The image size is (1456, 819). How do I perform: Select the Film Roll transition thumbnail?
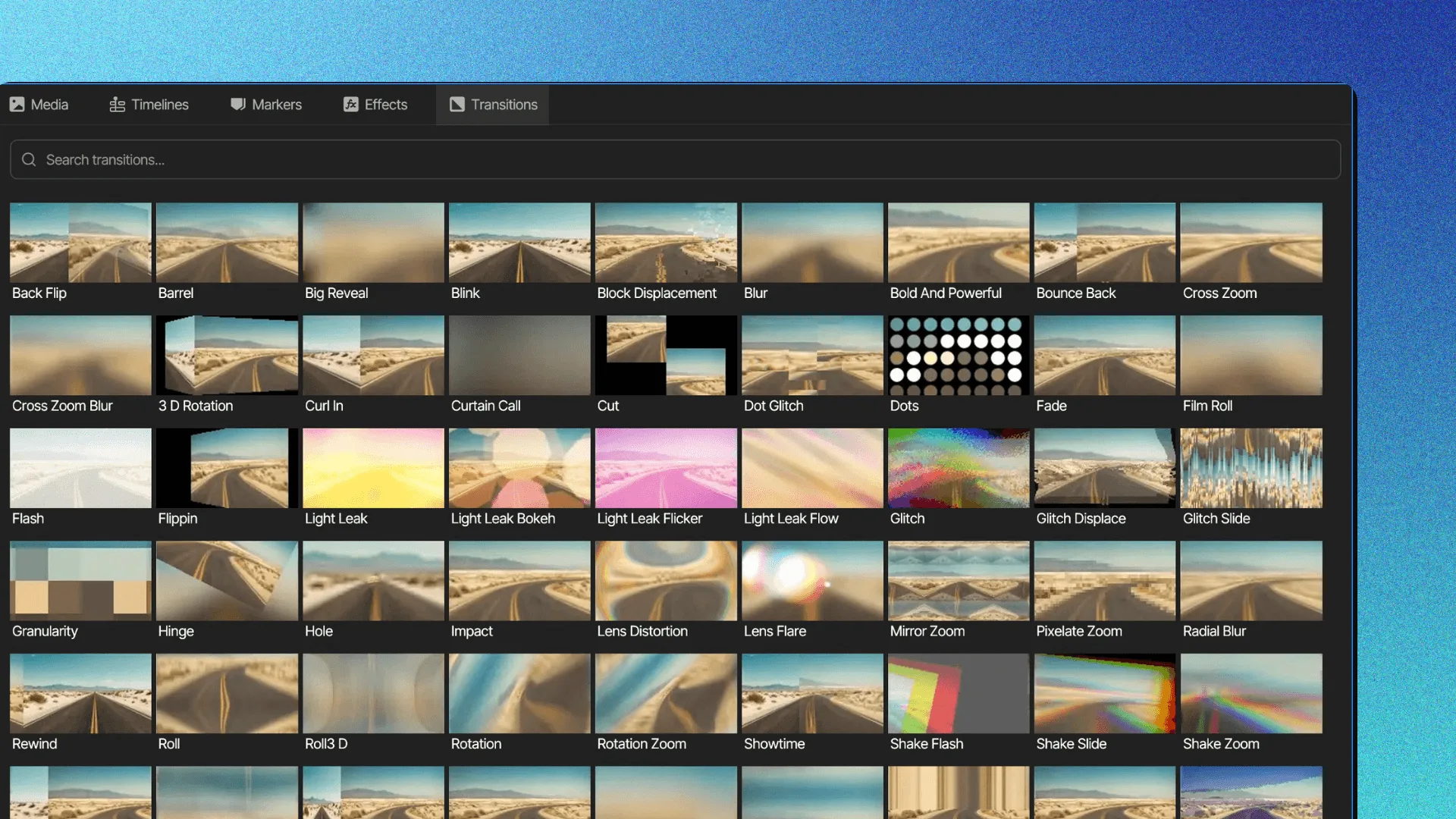click(x=1251, y=355)
